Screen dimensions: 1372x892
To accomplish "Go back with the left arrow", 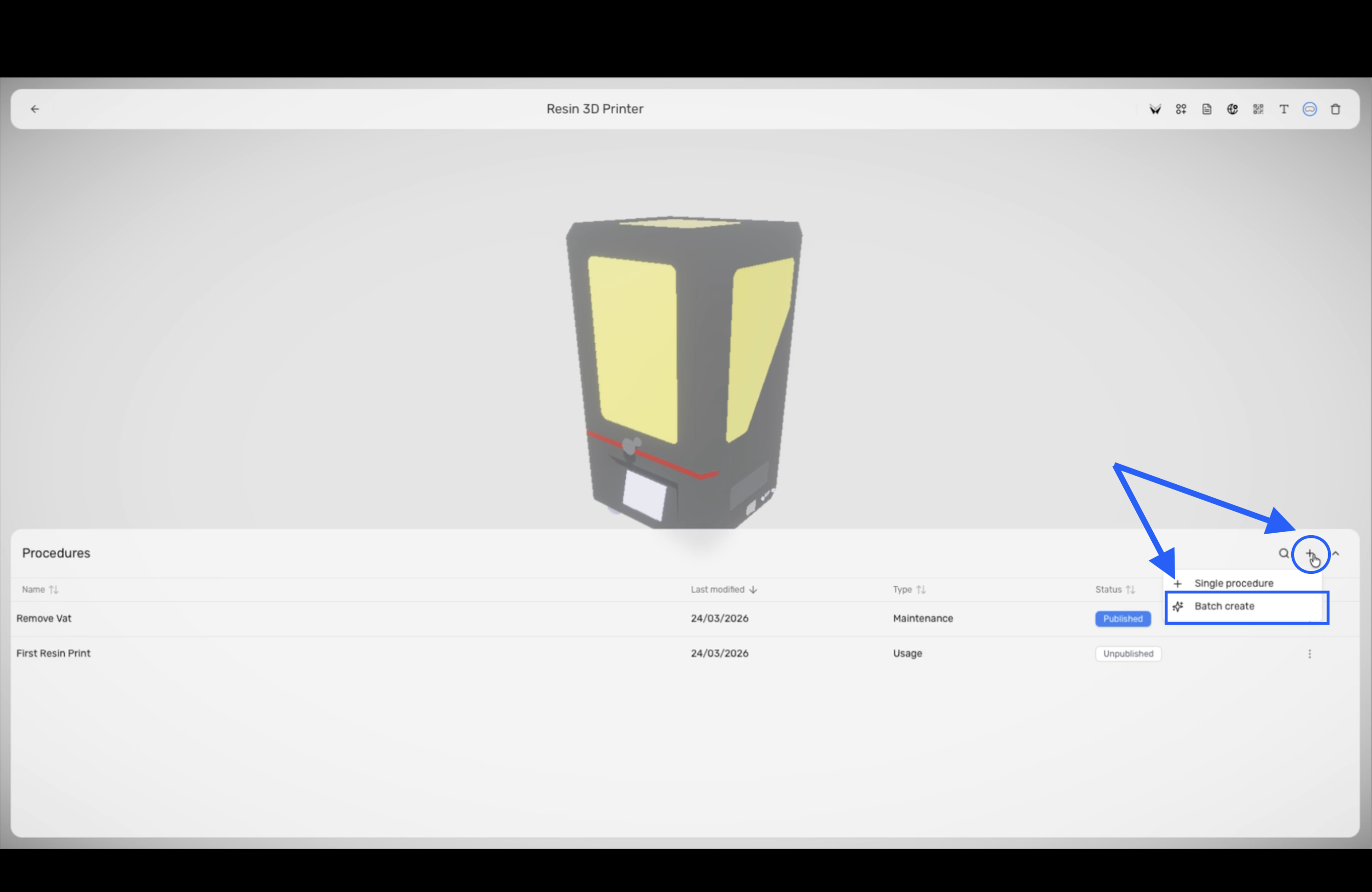I will tap(35, 109).
